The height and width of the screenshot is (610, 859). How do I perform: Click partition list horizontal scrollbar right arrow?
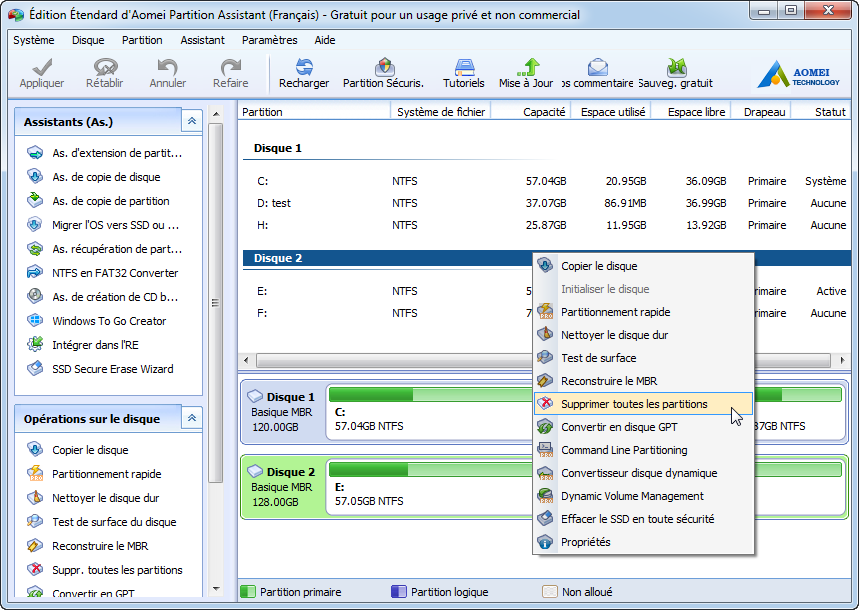tap(842, 361)
